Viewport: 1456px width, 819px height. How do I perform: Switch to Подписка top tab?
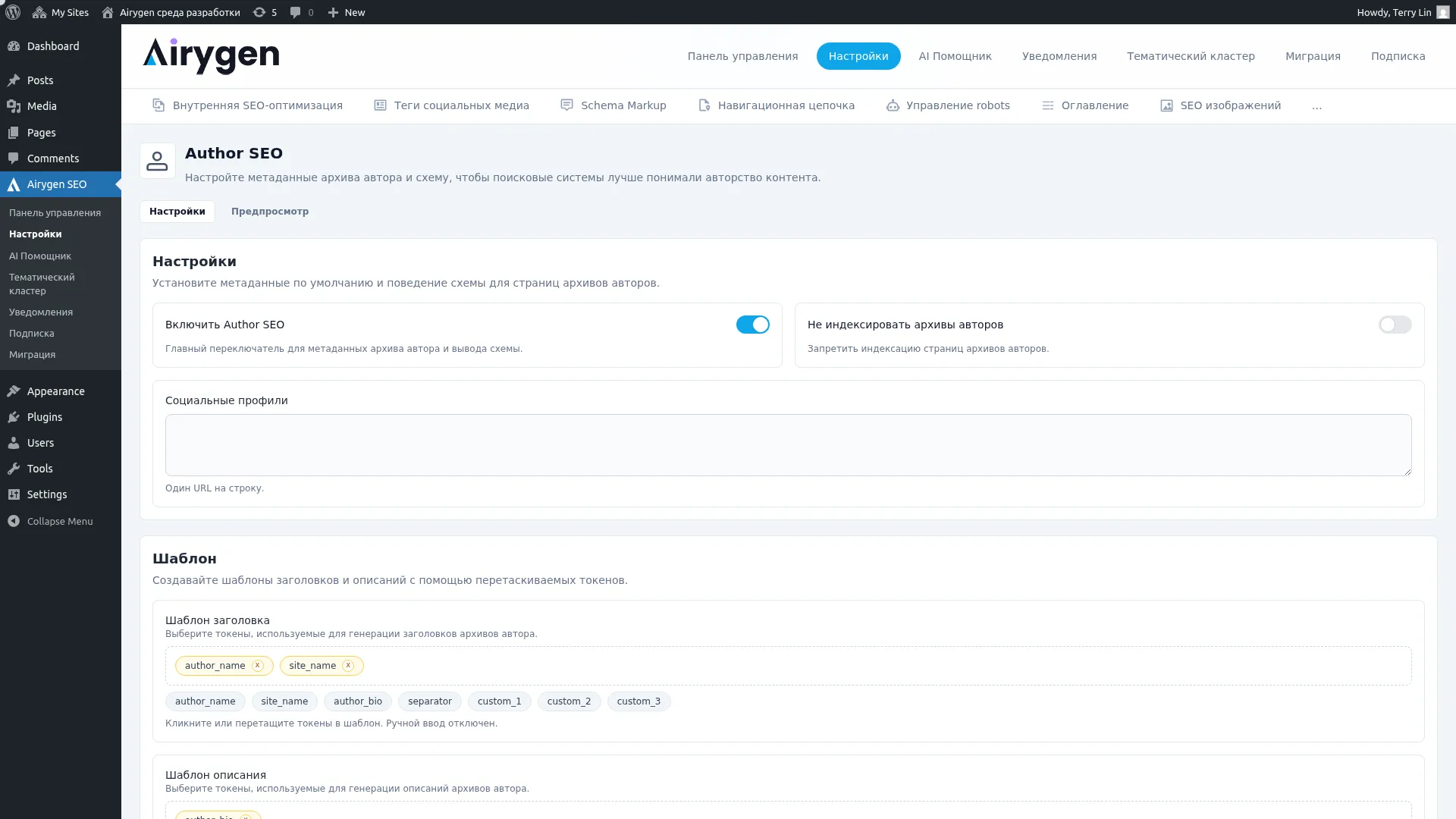[1398, 56]
